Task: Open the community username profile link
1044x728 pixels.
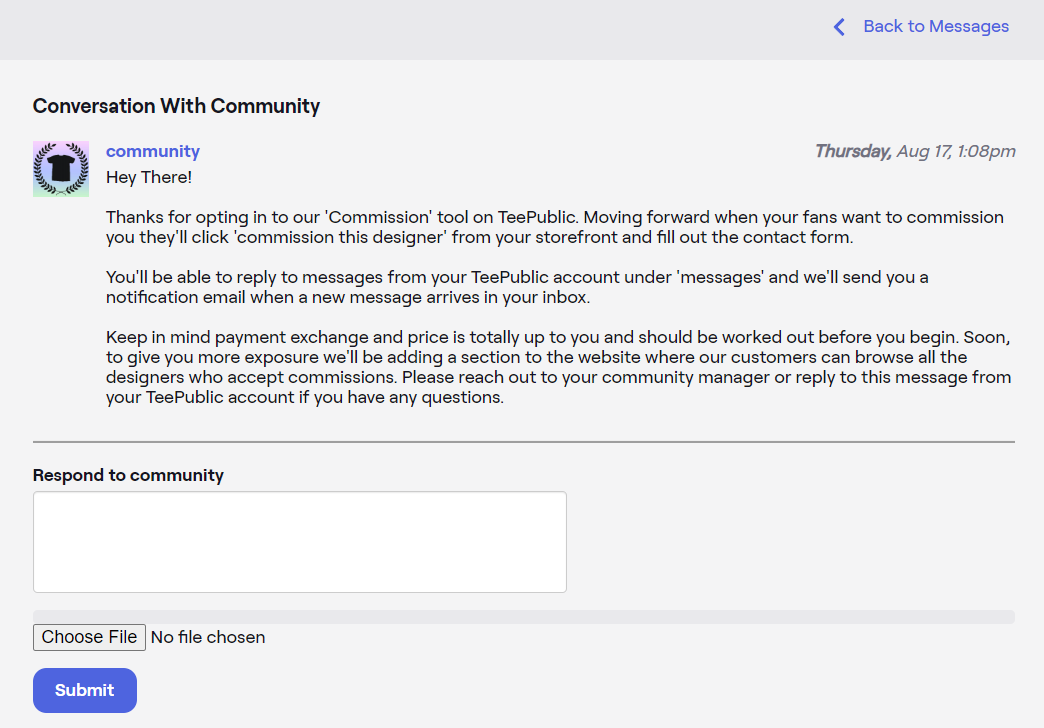Action: pos(152,151)
